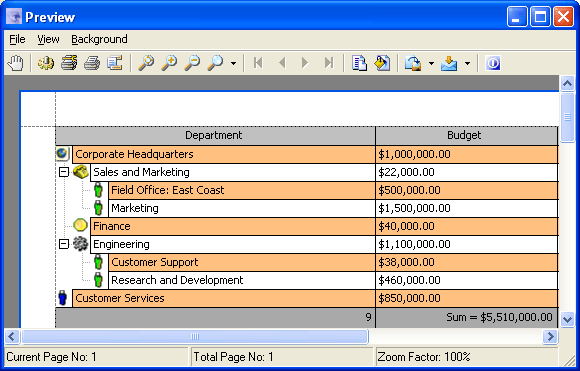
Task: Click the horizontal scrollbar left arrow
Action: [x=12, y=337]
